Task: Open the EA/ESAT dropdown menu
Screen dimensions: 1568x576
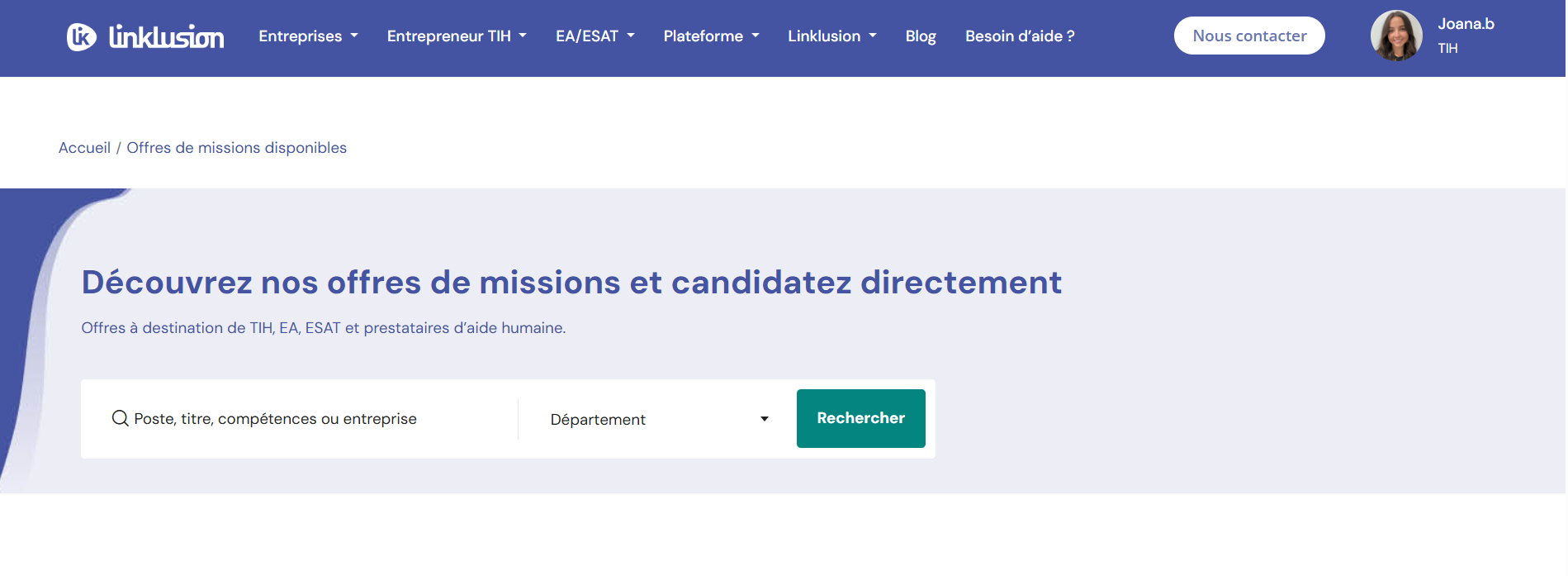Action: pos(595,36)
